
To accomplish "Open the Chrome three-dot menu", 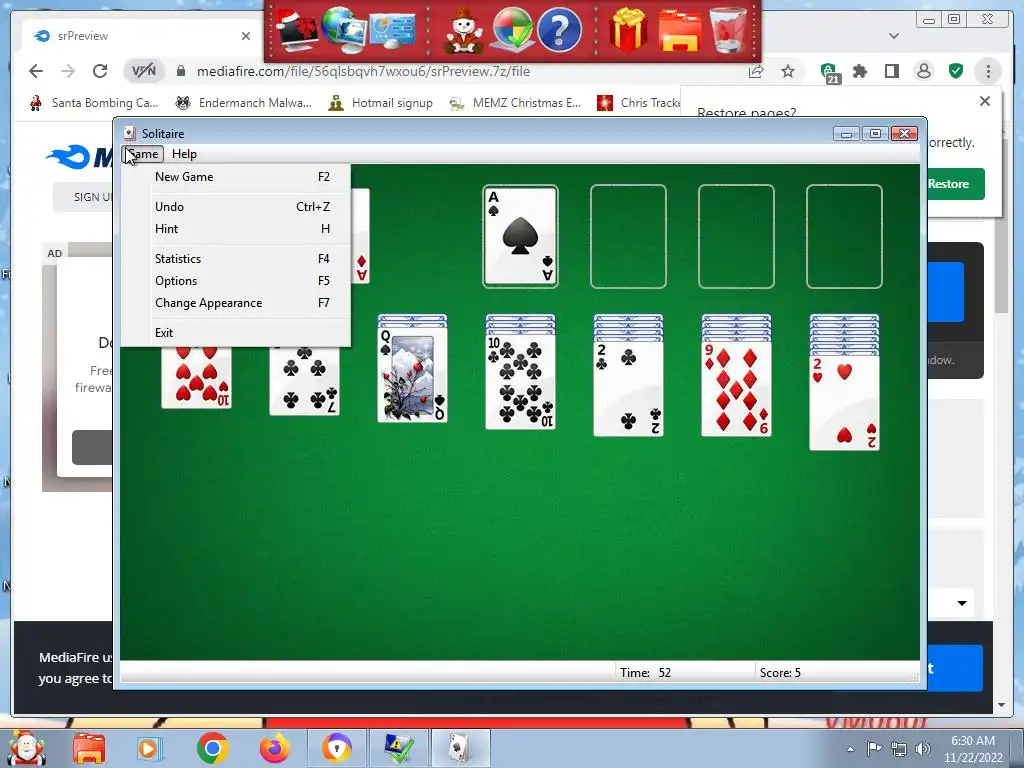I will 988,71.
